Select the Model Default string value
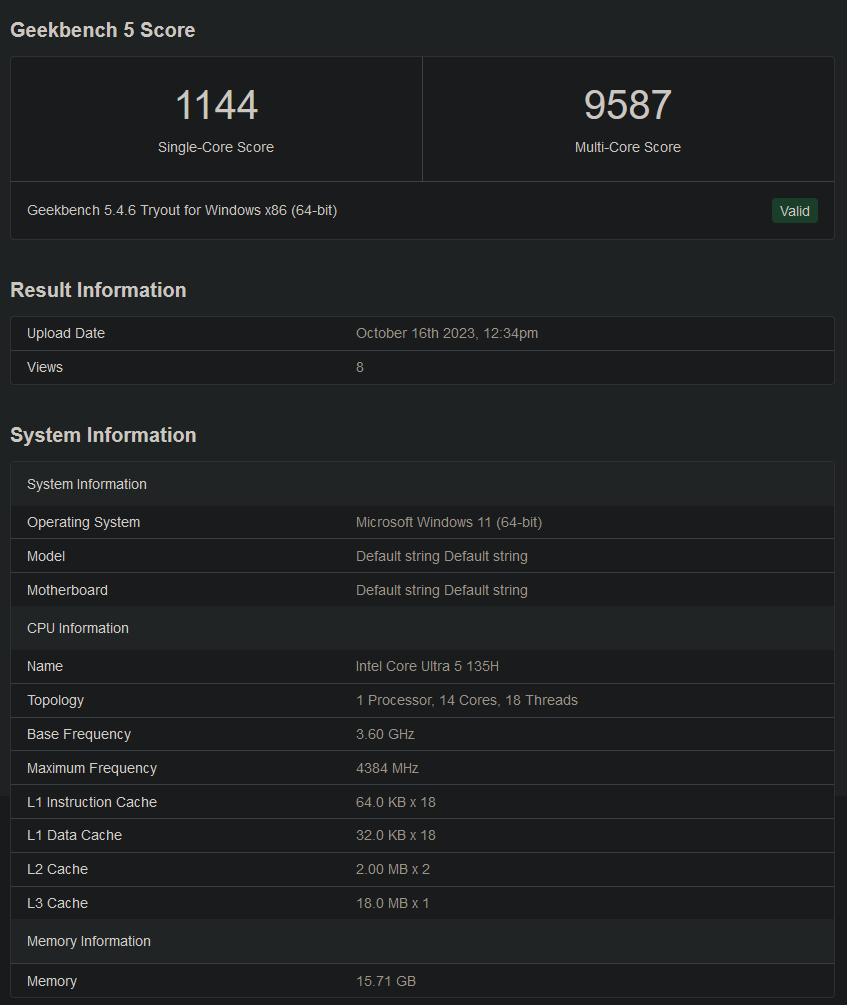Viewport: 847px width, 1005px height. (x=442, y=556)
